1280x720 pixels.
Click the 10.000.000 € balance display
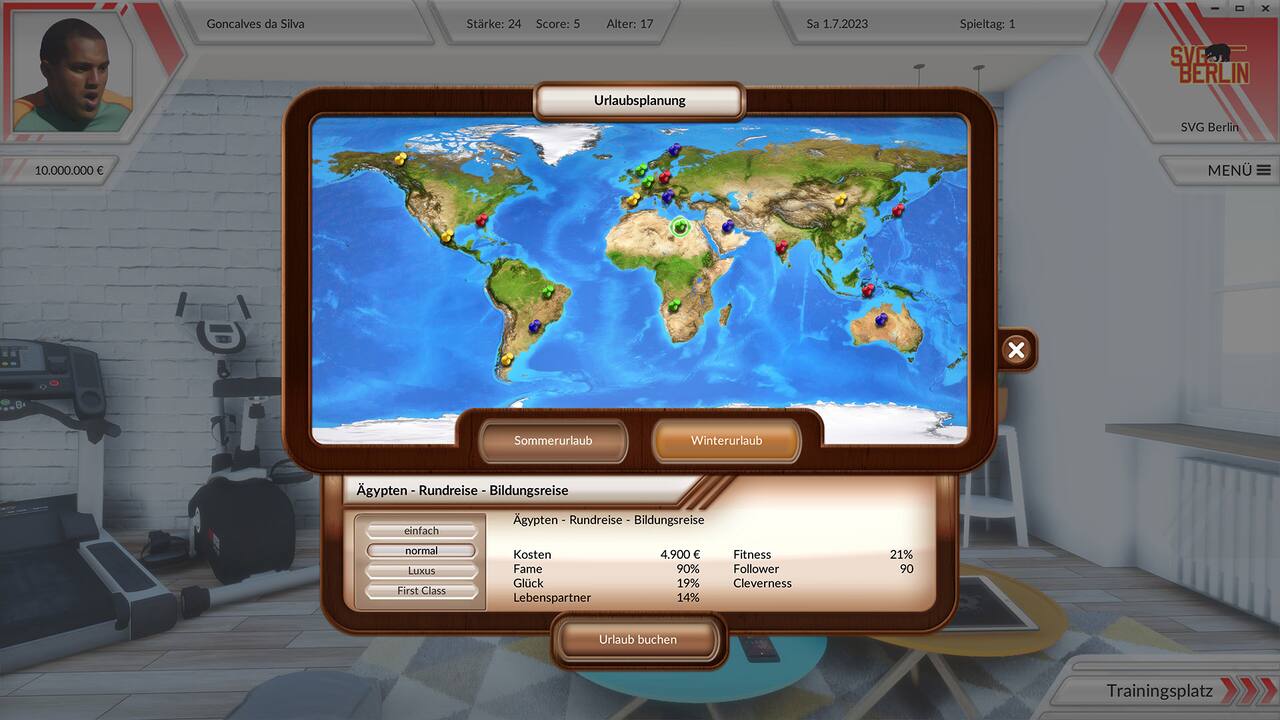[69, 171]
